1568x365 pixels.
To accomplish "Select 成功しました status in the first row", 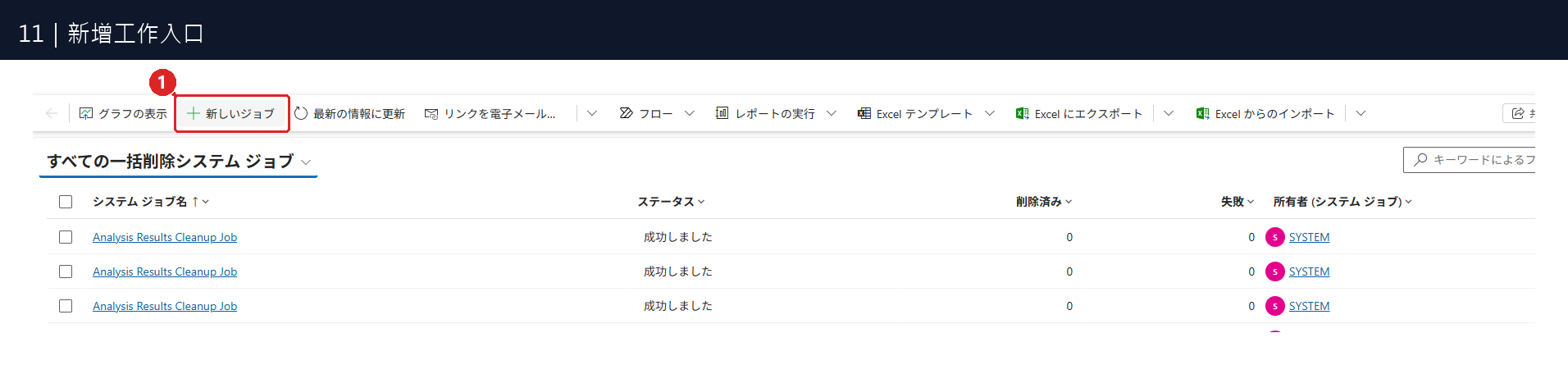I will click(677, 237).
